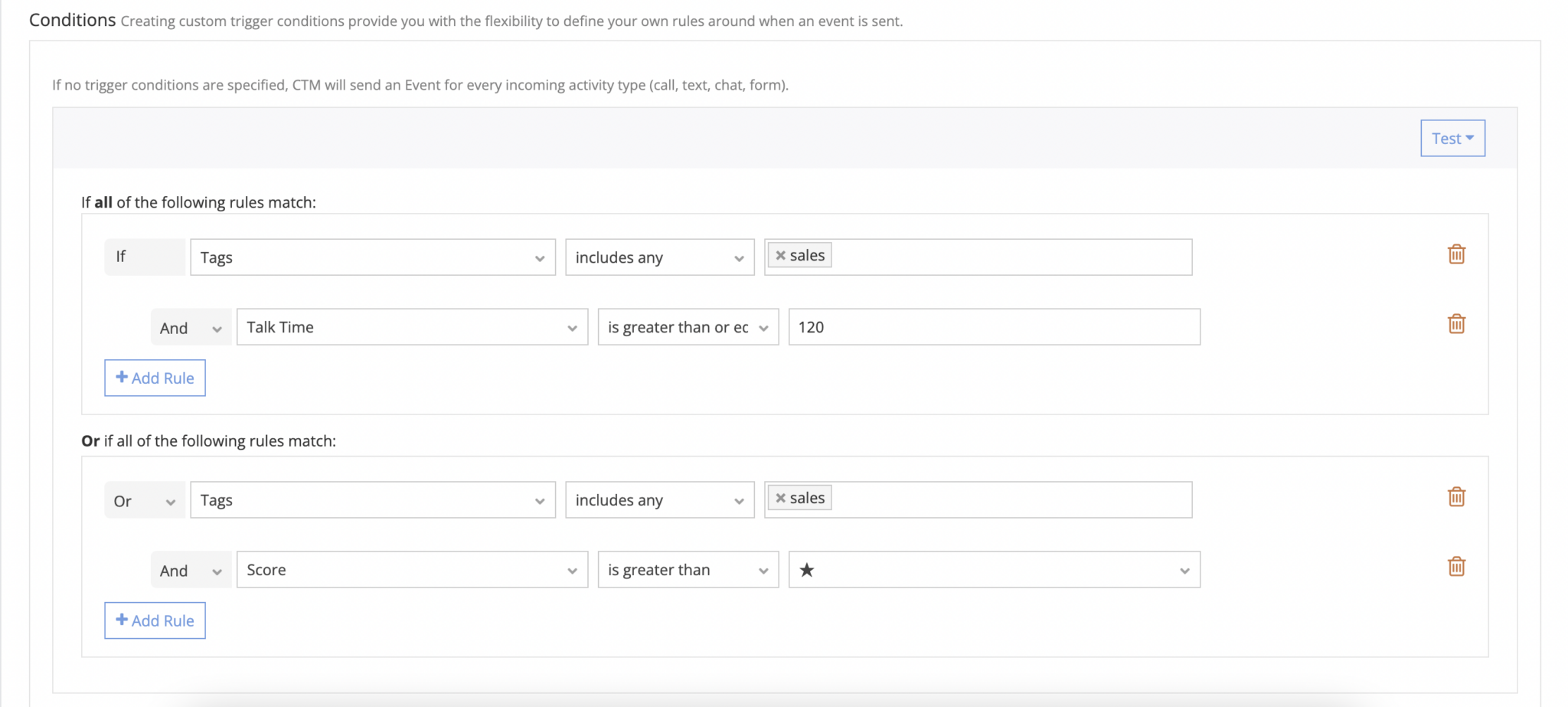This screenshot has height=707, width=1568.
Task: Click Add Rule in the first condition group
Action: pyautogui.click(x=155, y=378)
